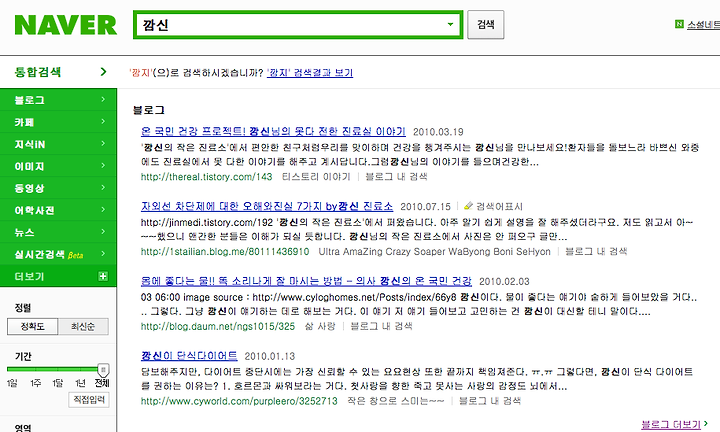Set period to 1년 on slider

80,383
